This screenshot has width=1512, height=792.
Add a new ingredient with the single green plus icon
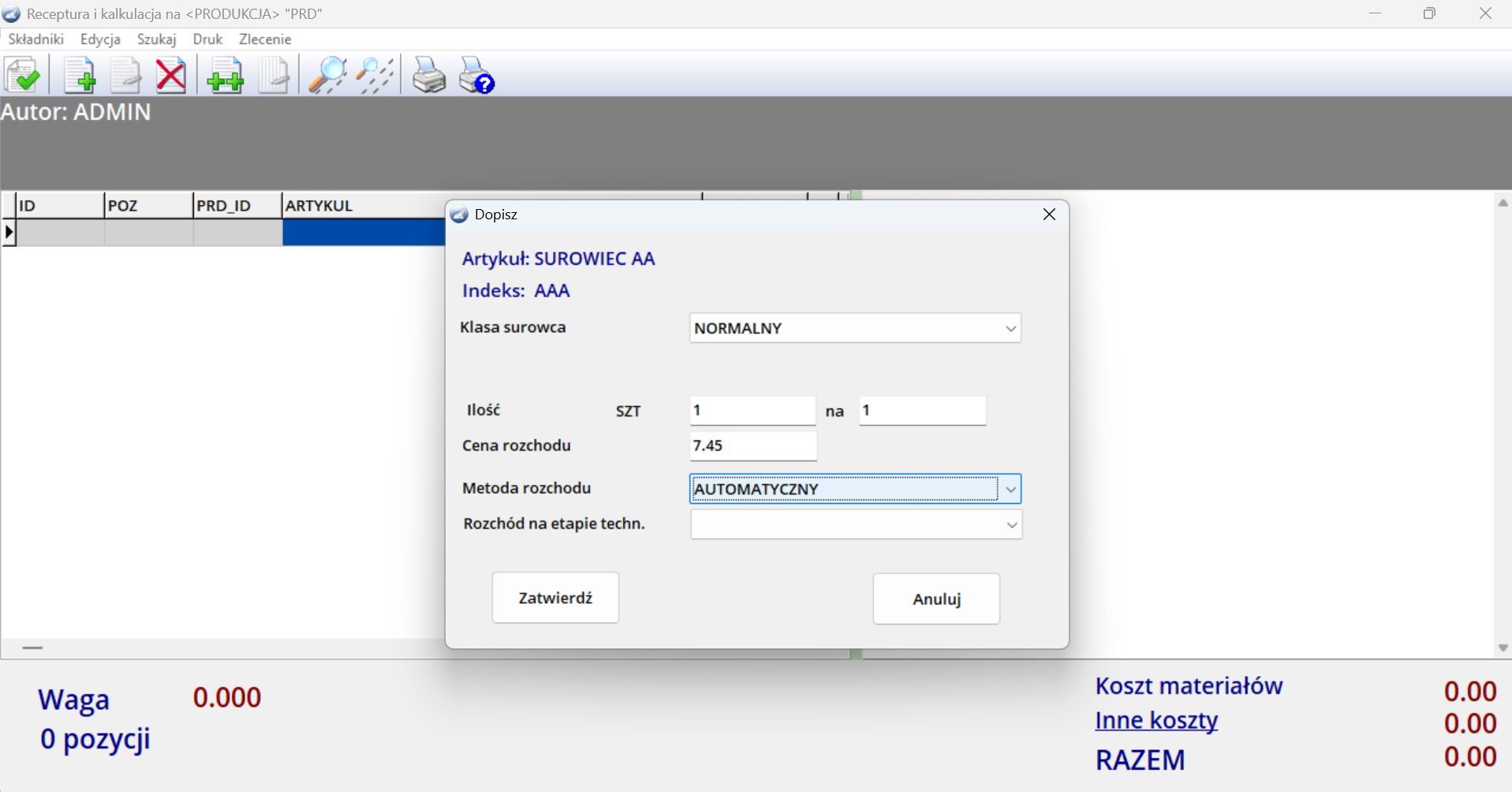[79, 76]
